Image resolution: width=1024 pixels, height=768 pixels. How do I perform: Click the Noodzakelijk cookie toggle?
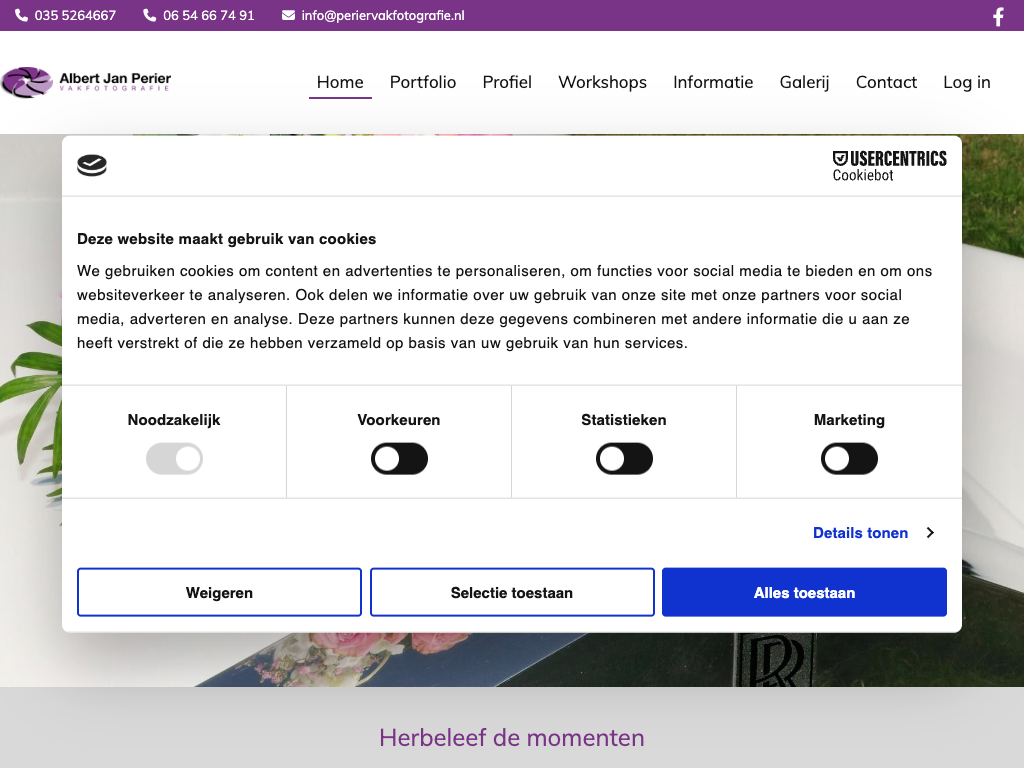tap(174, 459)
